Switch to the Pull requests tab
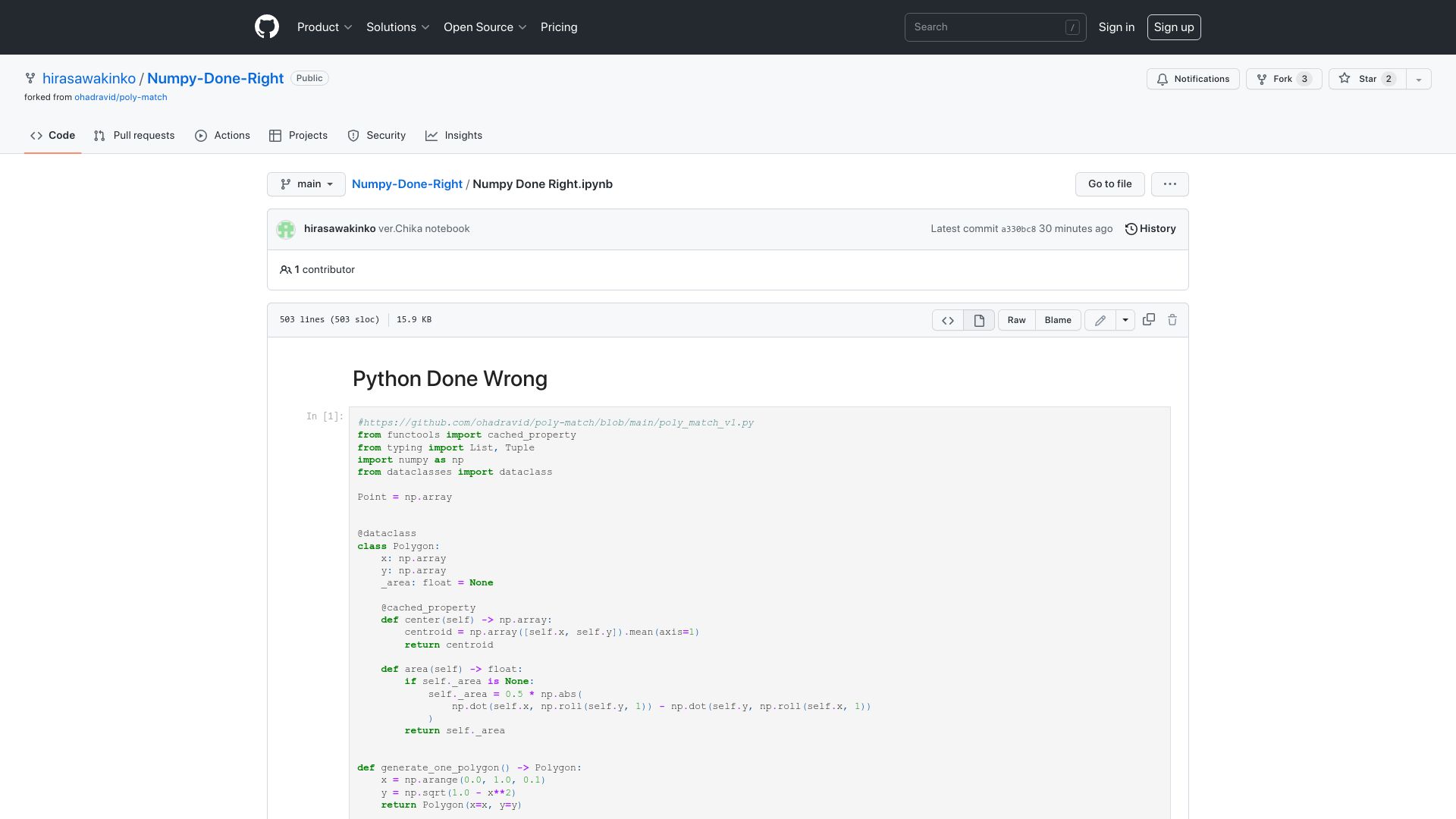The height and width of the screenshot is (819, 1456). (x=134, y=136)
